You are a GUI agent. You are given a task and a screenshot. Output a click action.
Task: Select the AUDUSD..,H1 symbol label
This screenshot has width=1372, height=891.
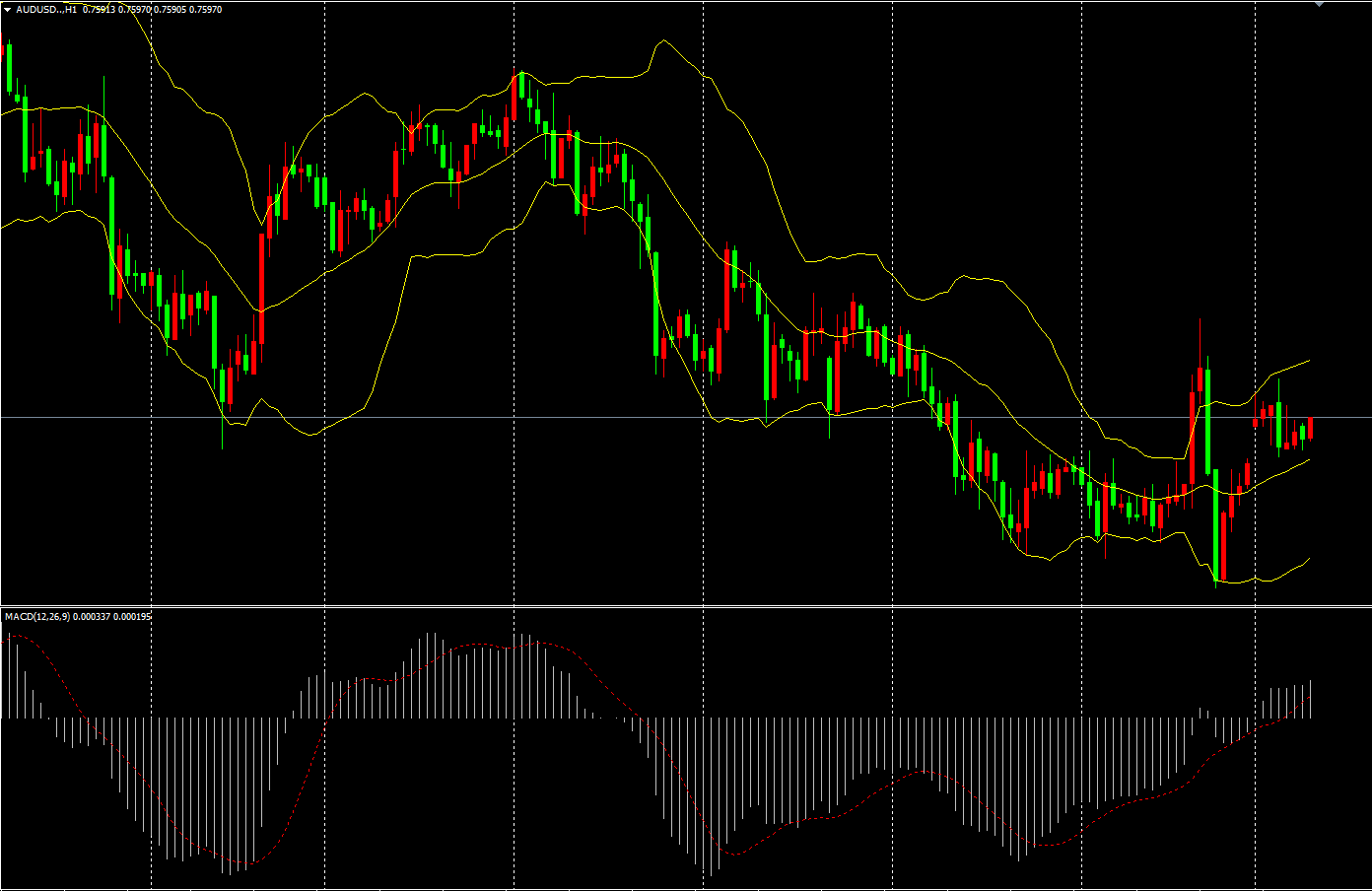[46, 9]
